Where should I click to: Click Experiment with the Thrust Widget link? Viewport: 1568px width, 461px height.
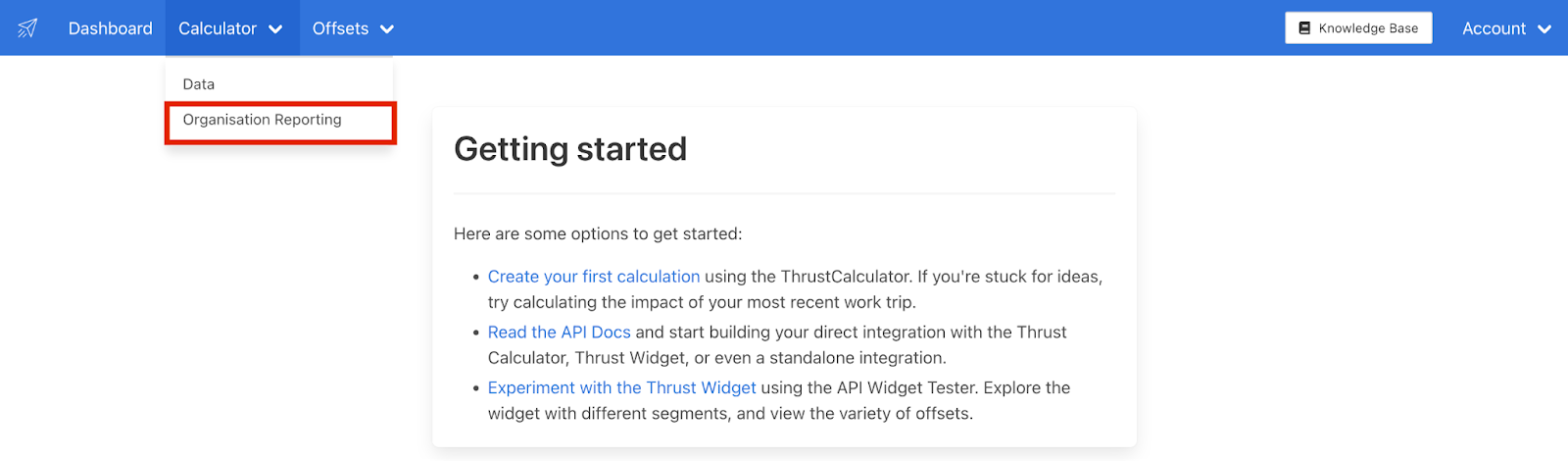[x=622, y=387]
